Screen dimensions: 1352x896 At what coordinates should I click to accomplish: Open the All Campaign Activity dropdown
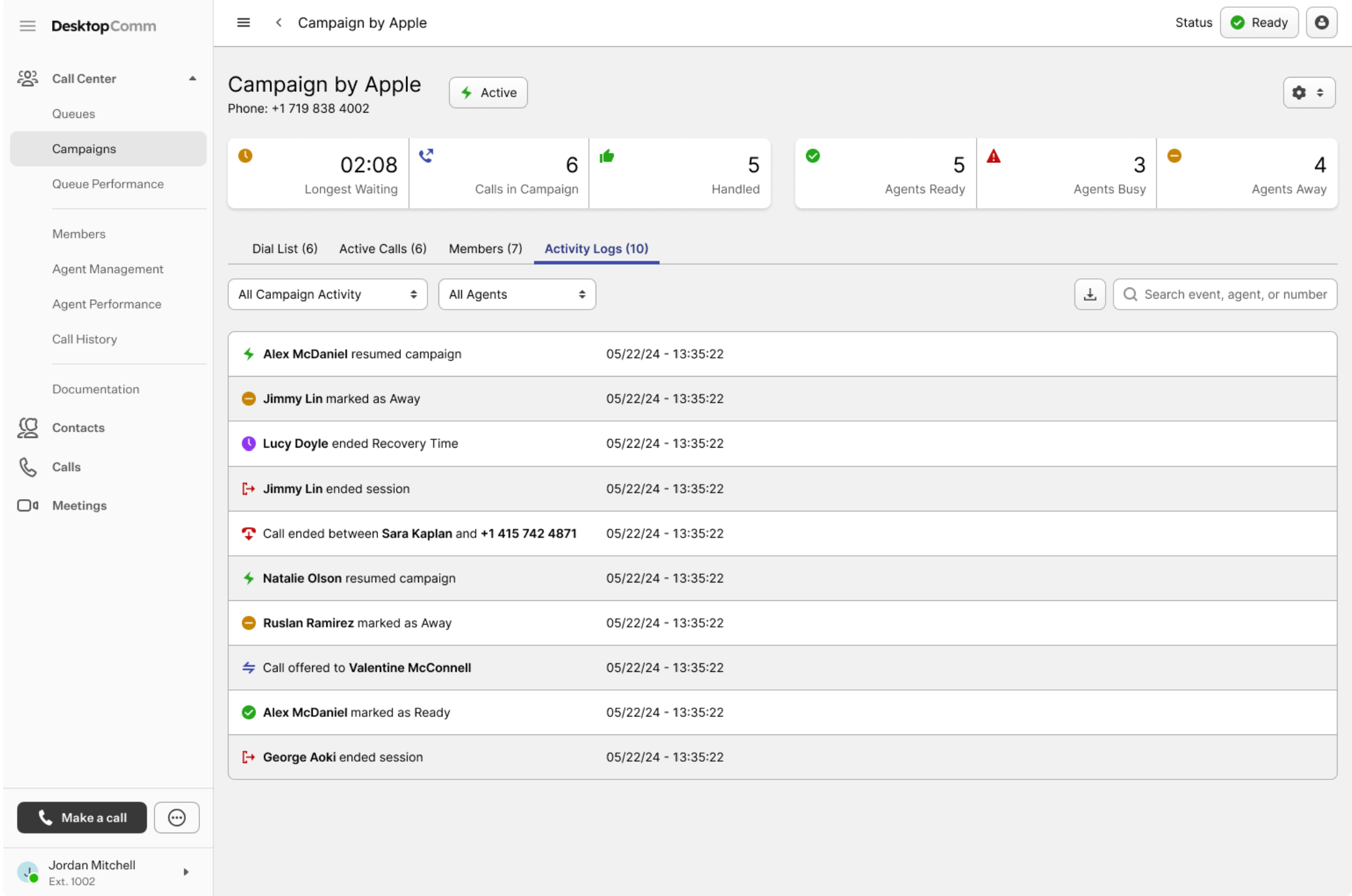coord(327,295)
